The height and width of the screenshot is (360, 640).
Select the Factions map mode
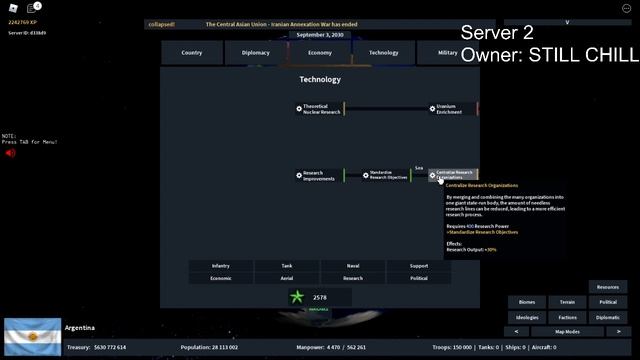(x=567, y=318)
